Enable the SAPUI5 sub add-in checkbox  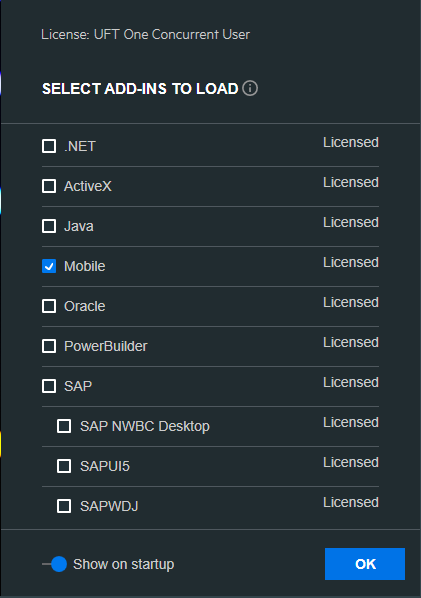click(64, 466)
